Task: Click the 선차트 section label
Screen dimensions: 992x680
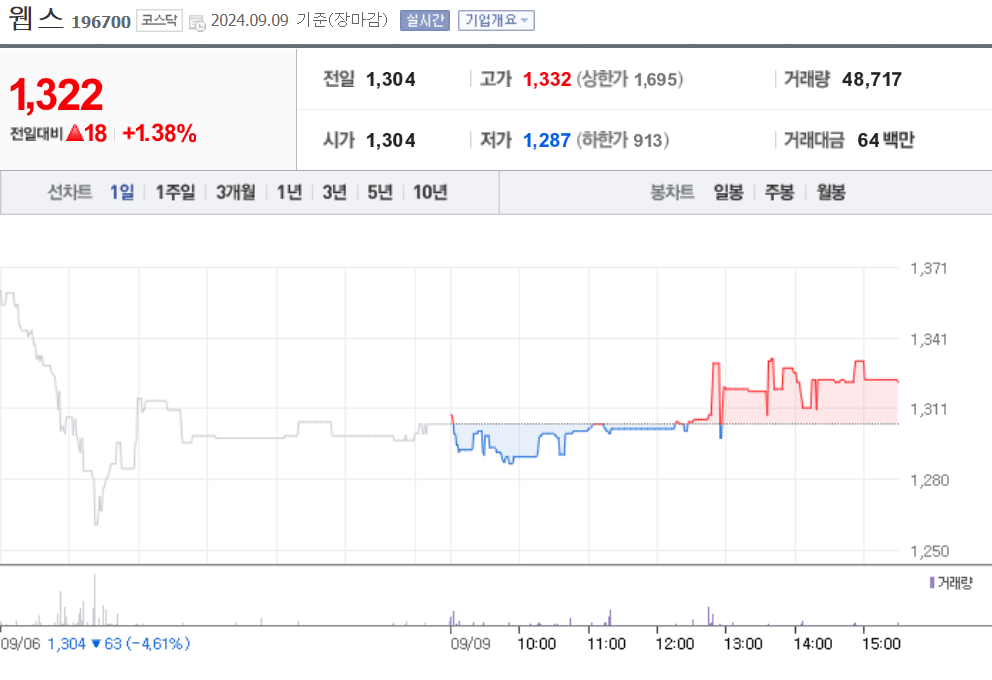Action: 70,192
